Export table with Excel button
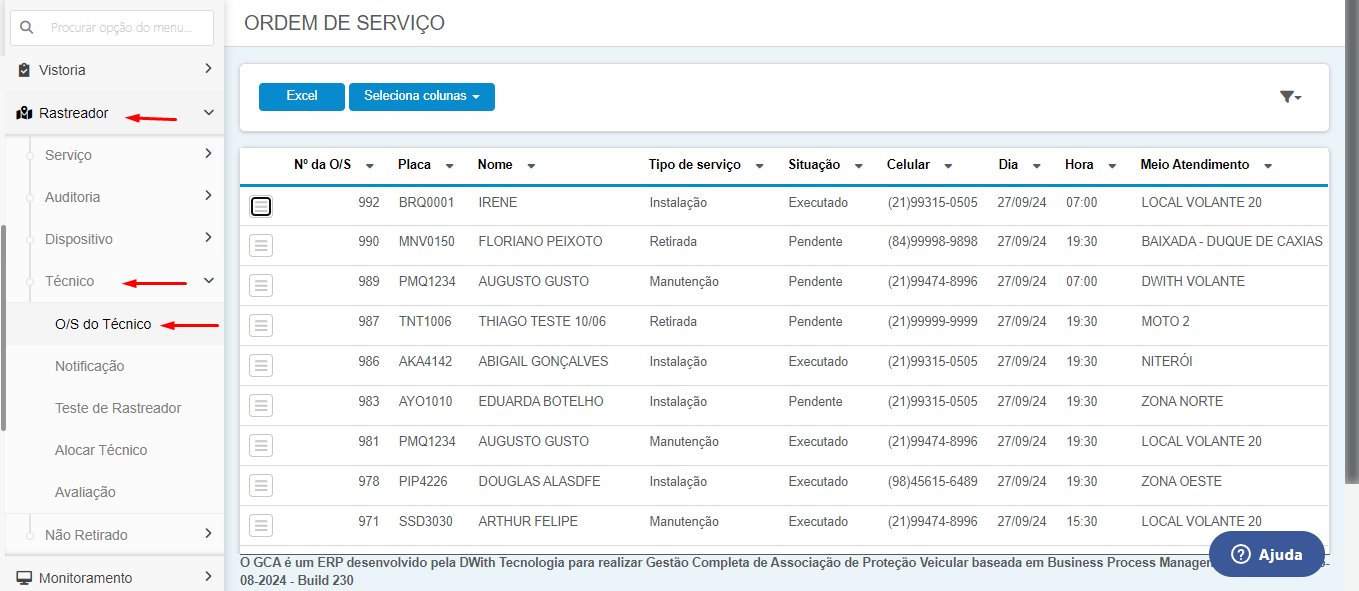 [x=302, y=97]
